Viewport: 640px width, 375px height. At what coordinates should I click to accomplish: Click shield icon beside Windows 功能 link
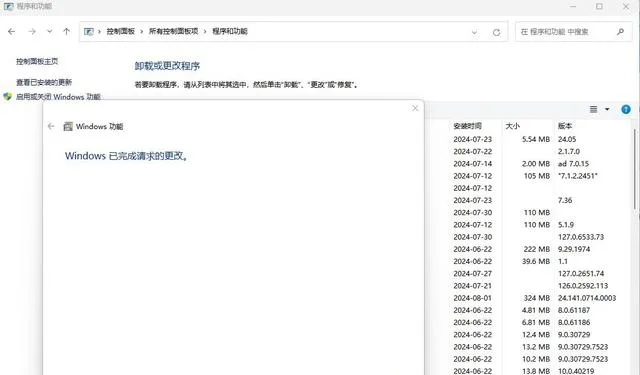coord(7,97)
